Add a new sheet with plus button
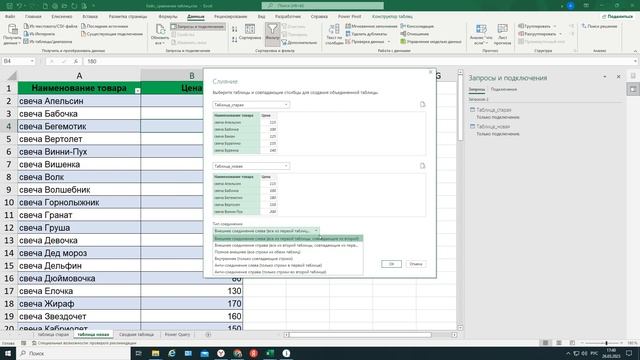The width and height of the screenshot is (640, 360). [x=208, y=335]
